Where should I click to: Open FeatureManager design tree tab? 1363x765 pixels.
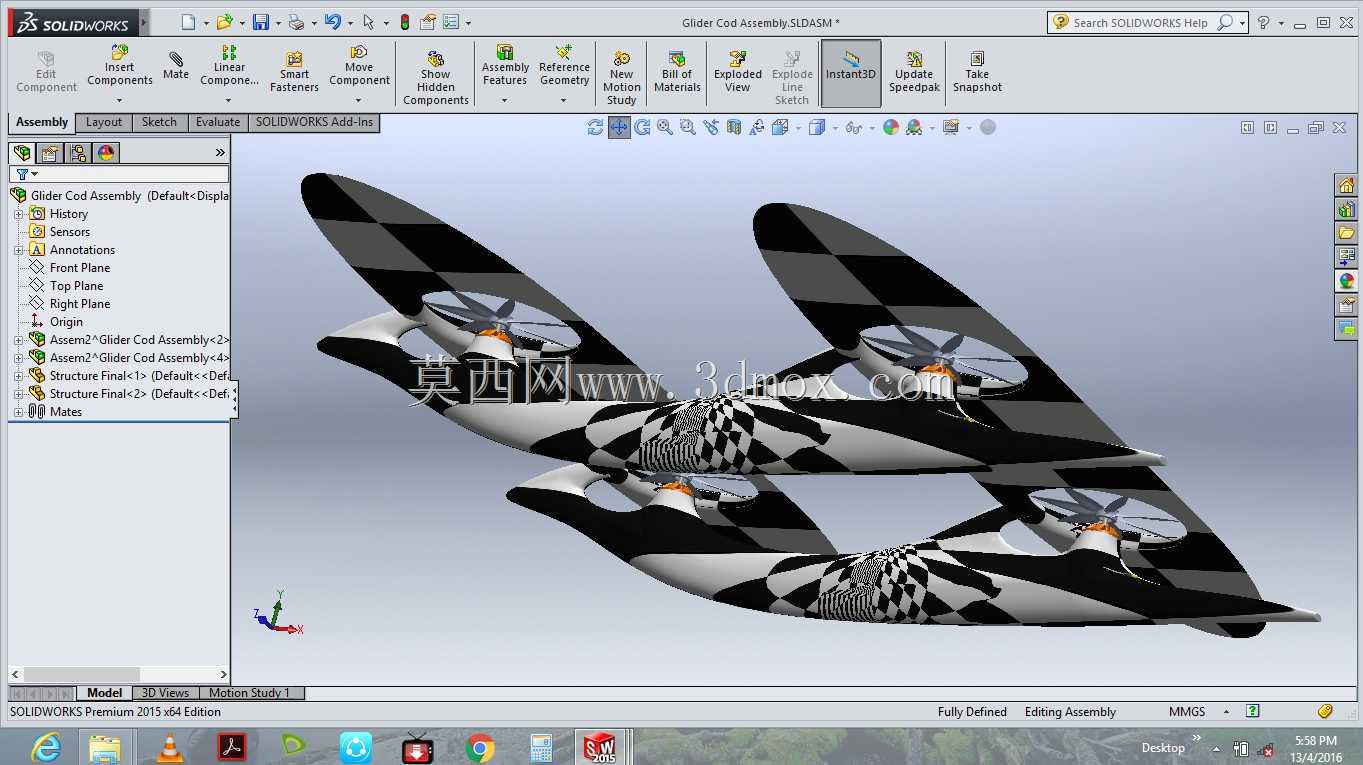coord(22,153)
